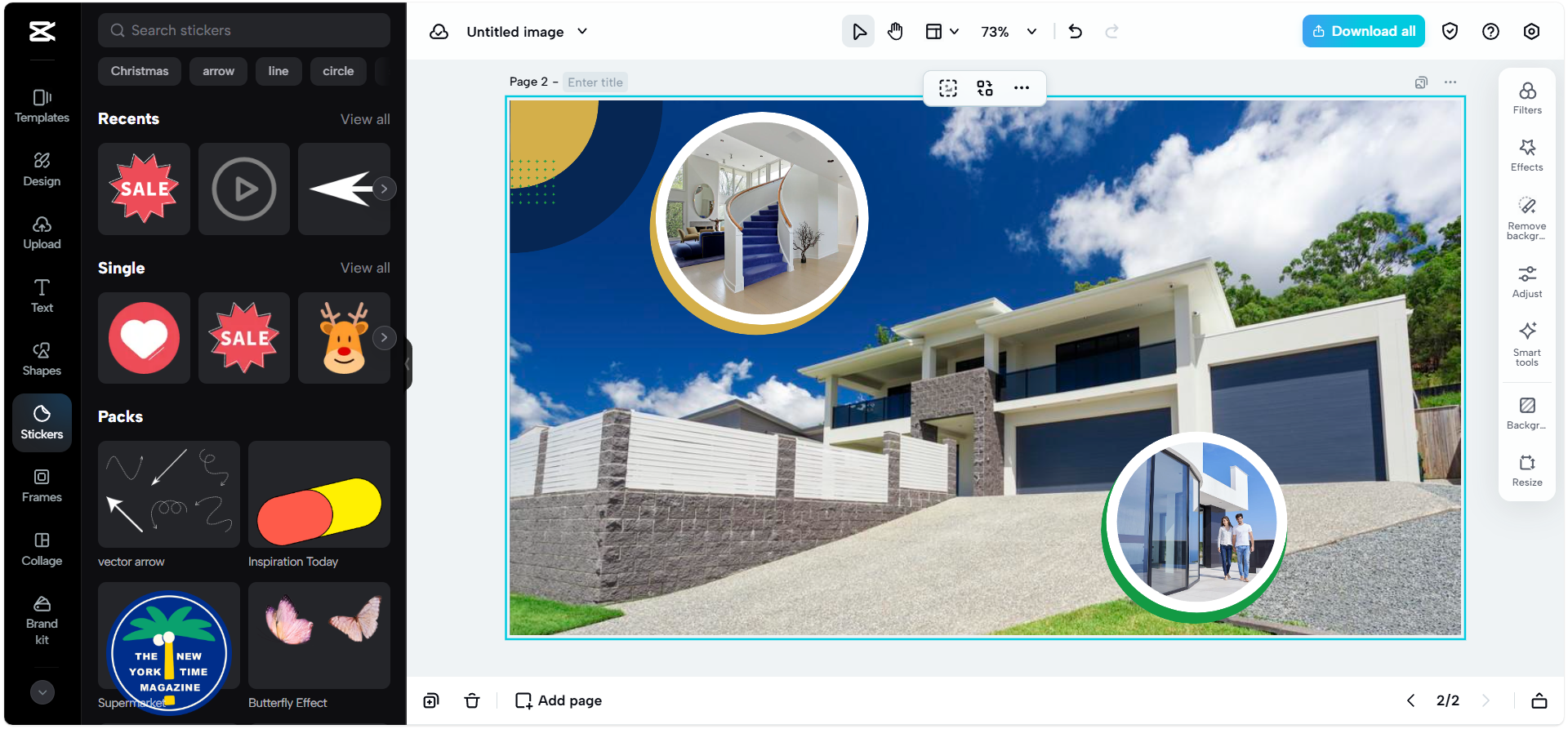Select the Christmas sticker tag
Image resolution: width=1568 pixels, height=729 pixels.
point(140,71)
